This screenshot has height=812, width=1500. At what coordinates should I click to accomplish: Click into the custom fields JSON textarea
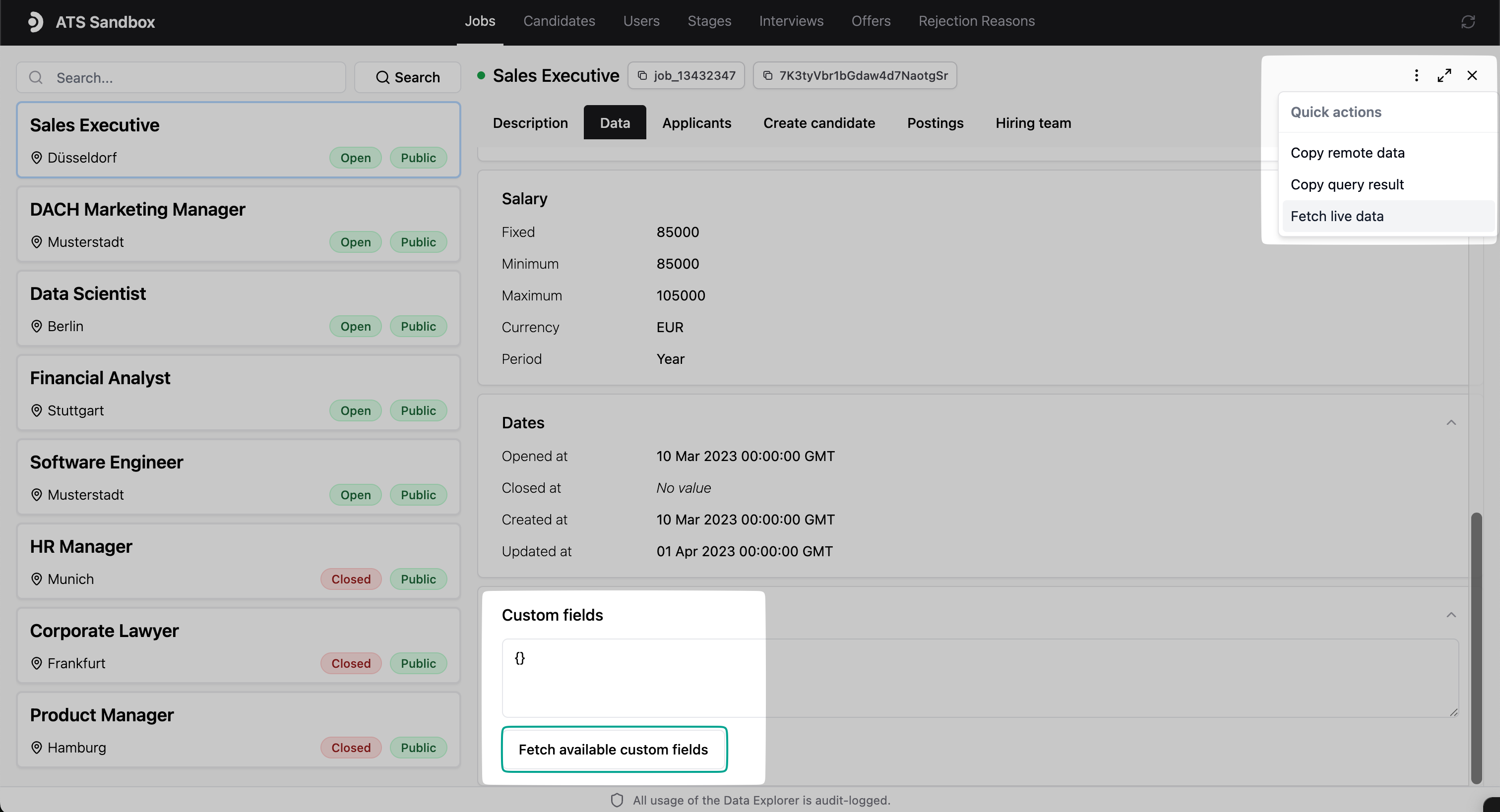[x=980, y=678]
